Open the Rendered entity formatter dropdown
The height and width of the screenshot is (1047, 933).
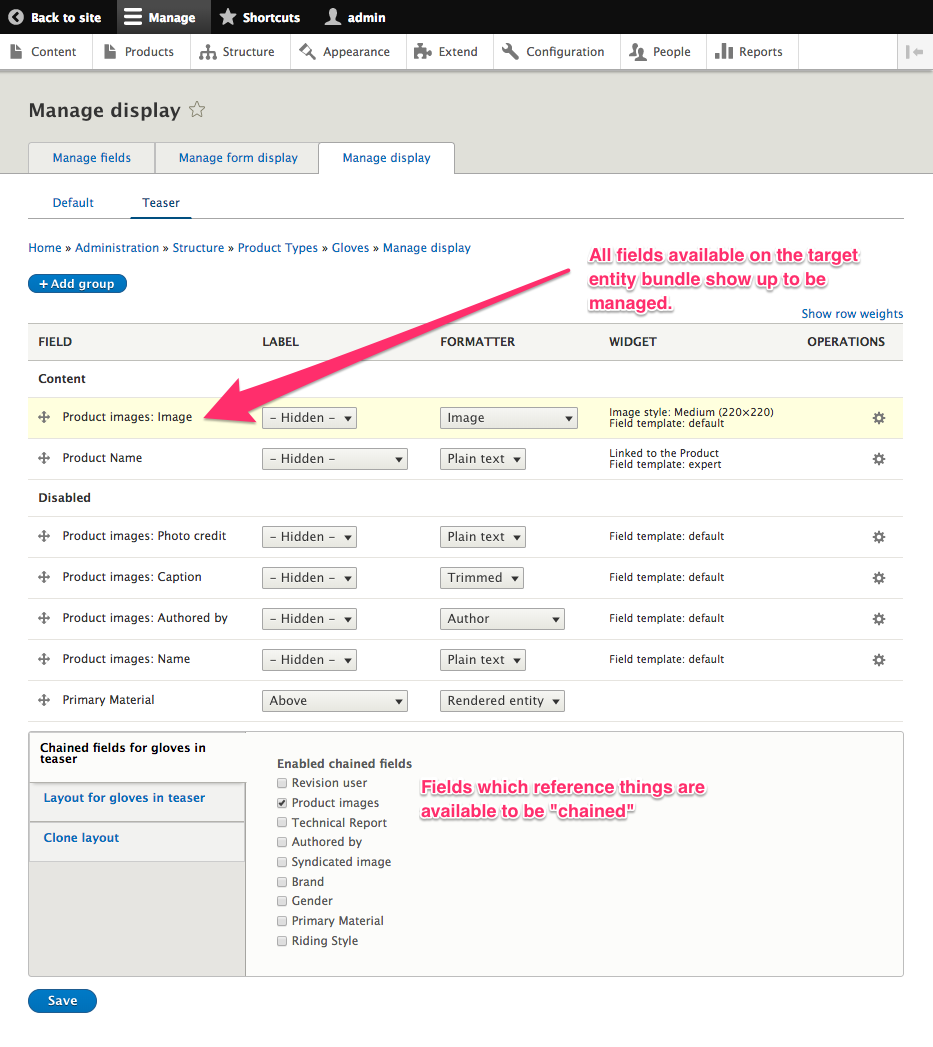click(502, 700)
